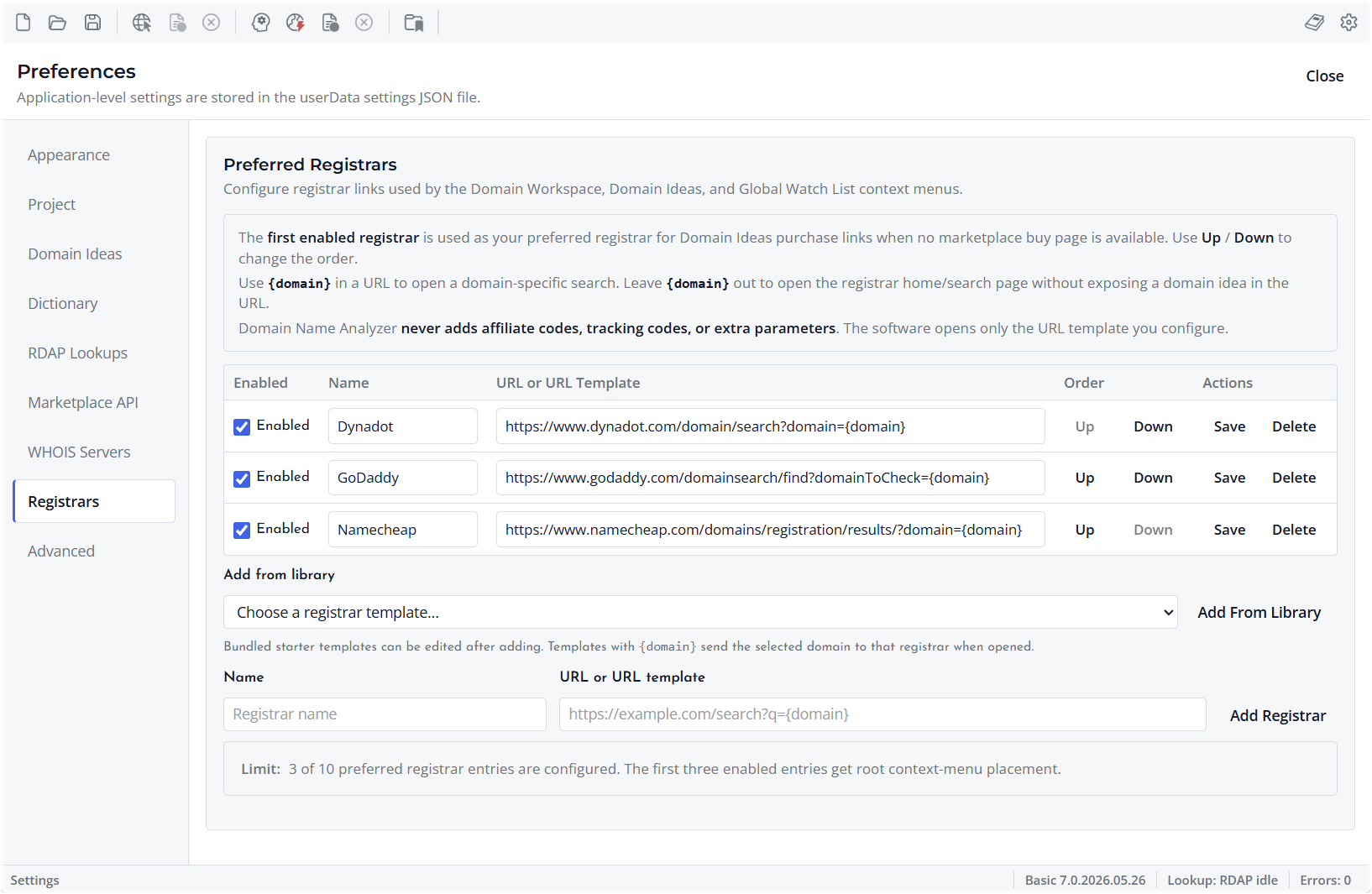
Task: Click the folder with bookmark icon
Action: pos(414,23)
